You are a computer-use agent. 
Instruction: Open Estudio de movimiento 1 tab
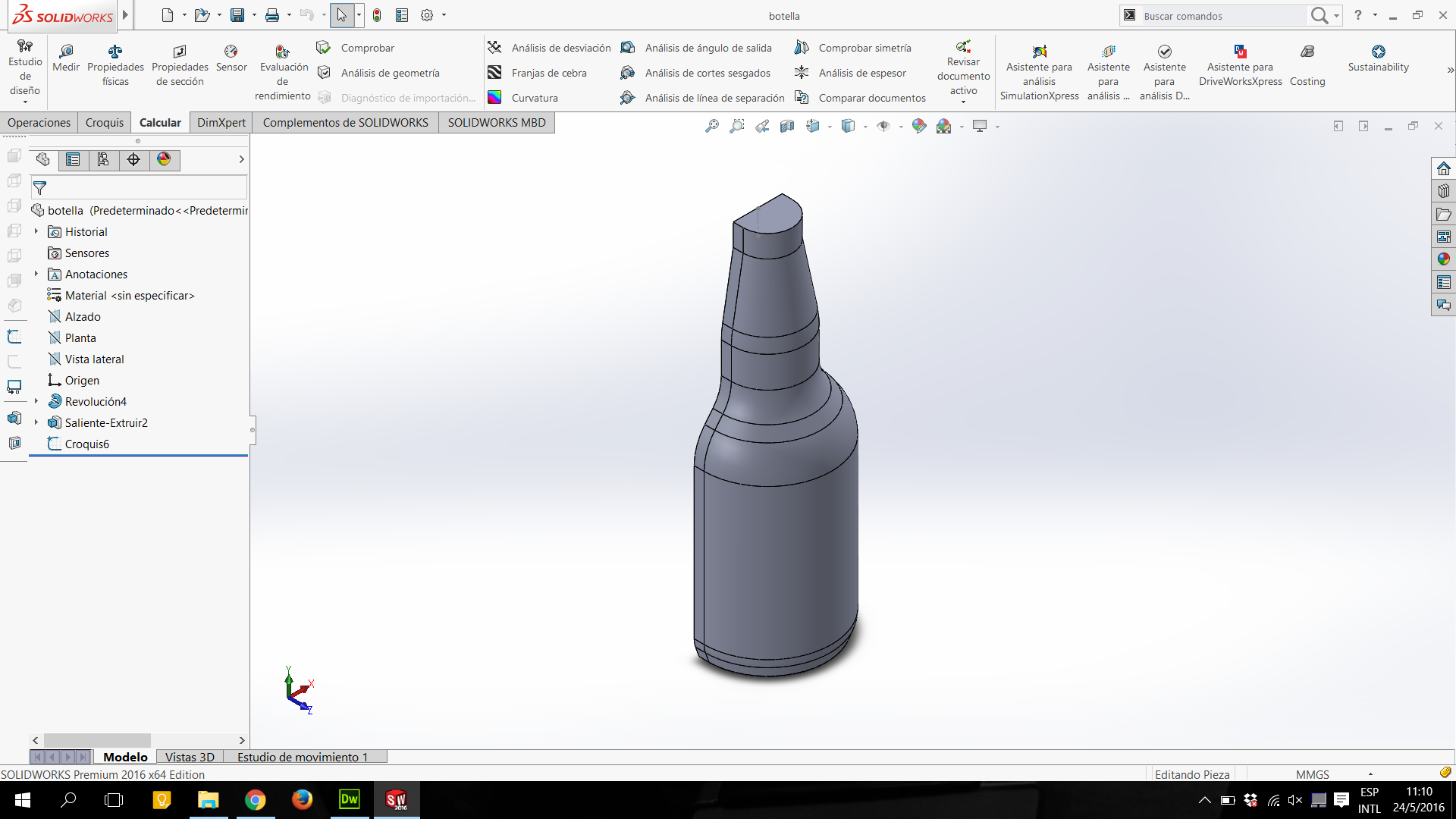tap(303, 757)
